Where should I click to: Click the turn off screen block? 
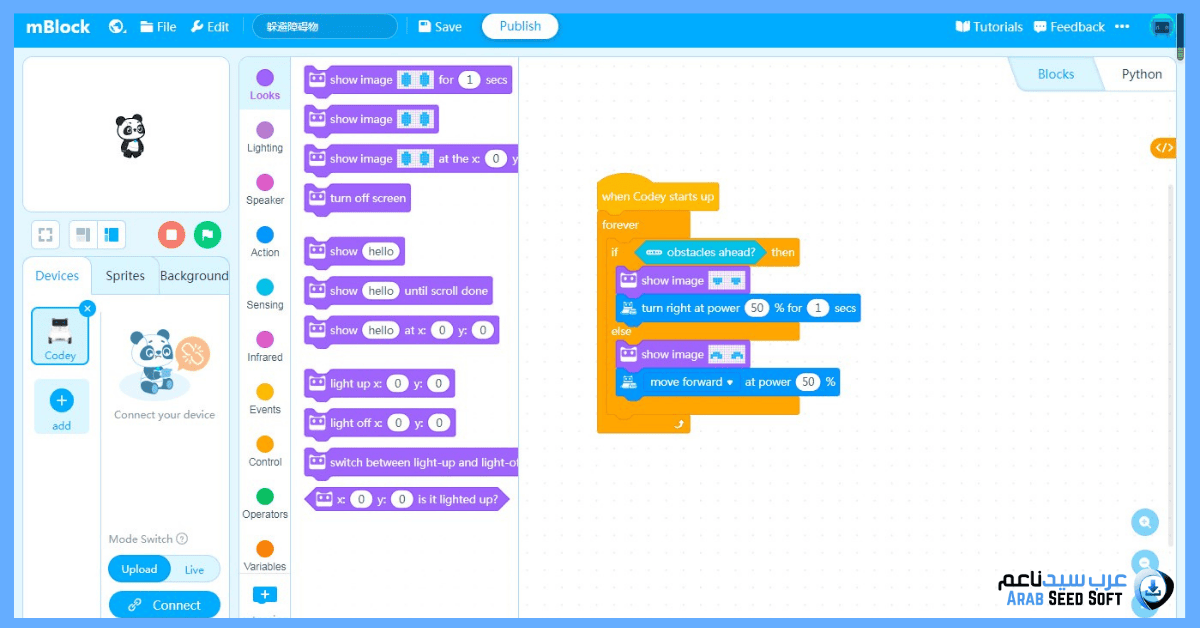tap(357, 198)
